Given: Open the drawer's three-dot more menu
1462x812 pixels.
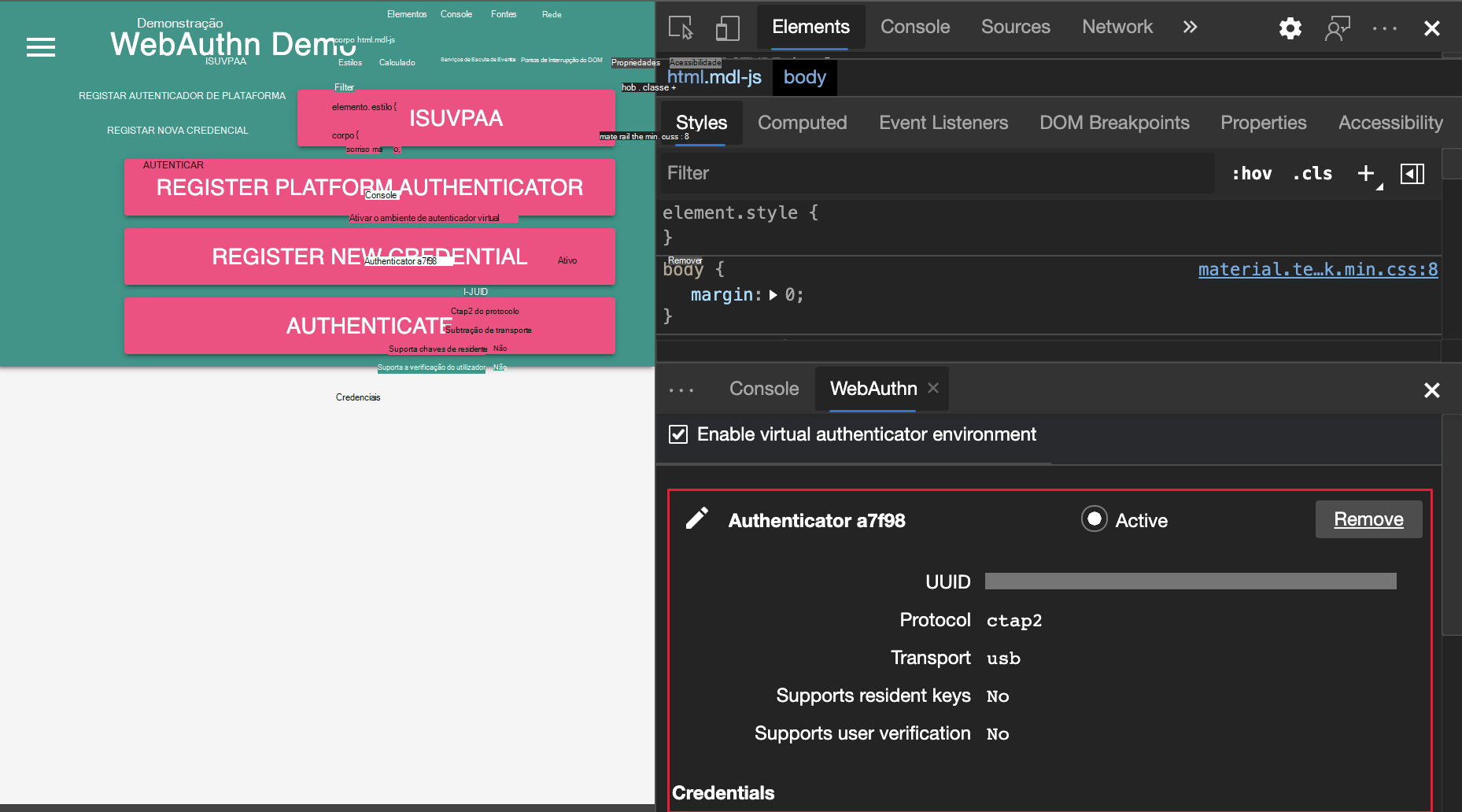Looking at the screenshot, I should pos(681,389).
